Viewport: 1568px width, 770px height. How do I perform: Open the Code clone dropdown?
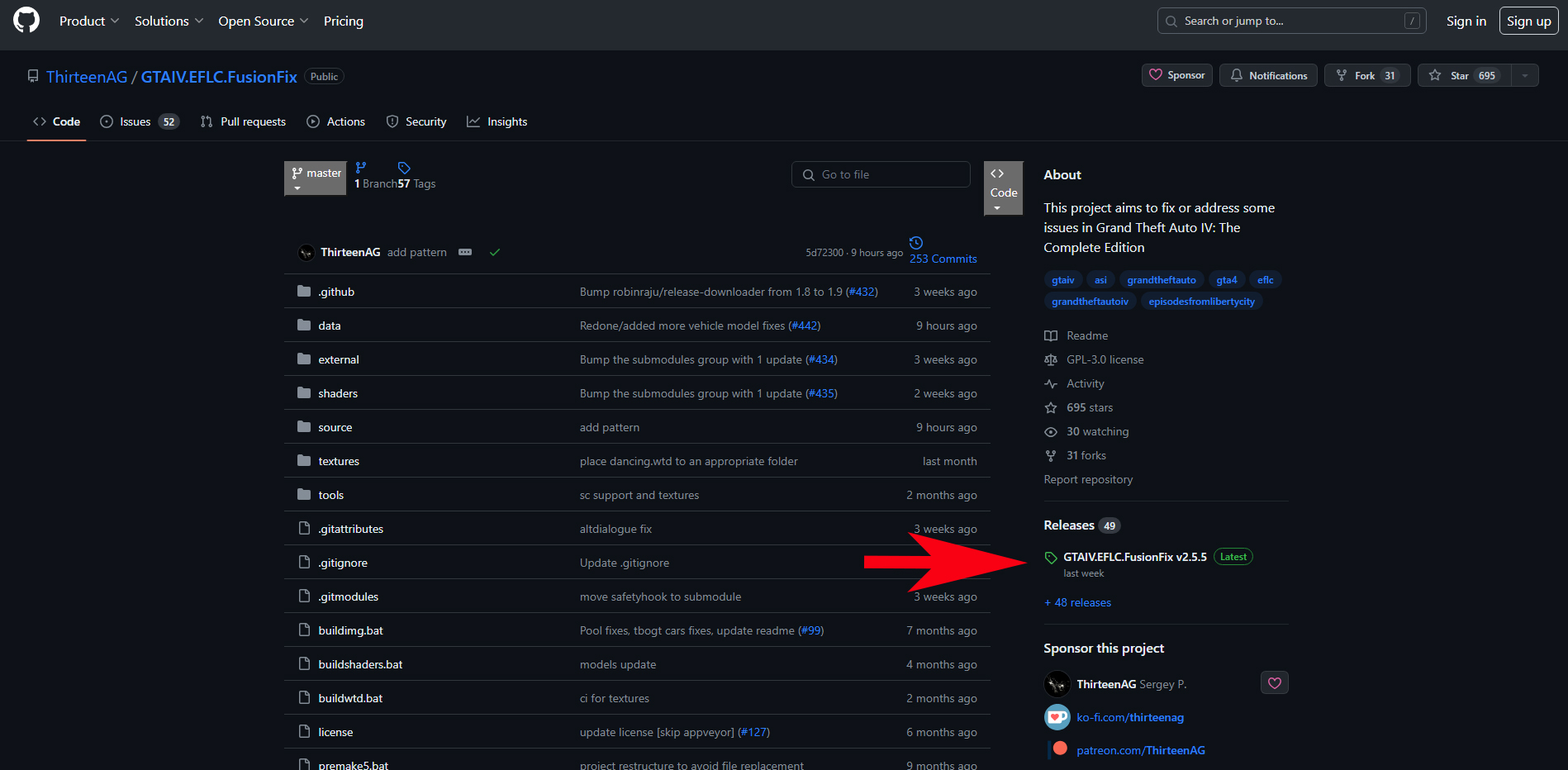[x=1004, y=188]
